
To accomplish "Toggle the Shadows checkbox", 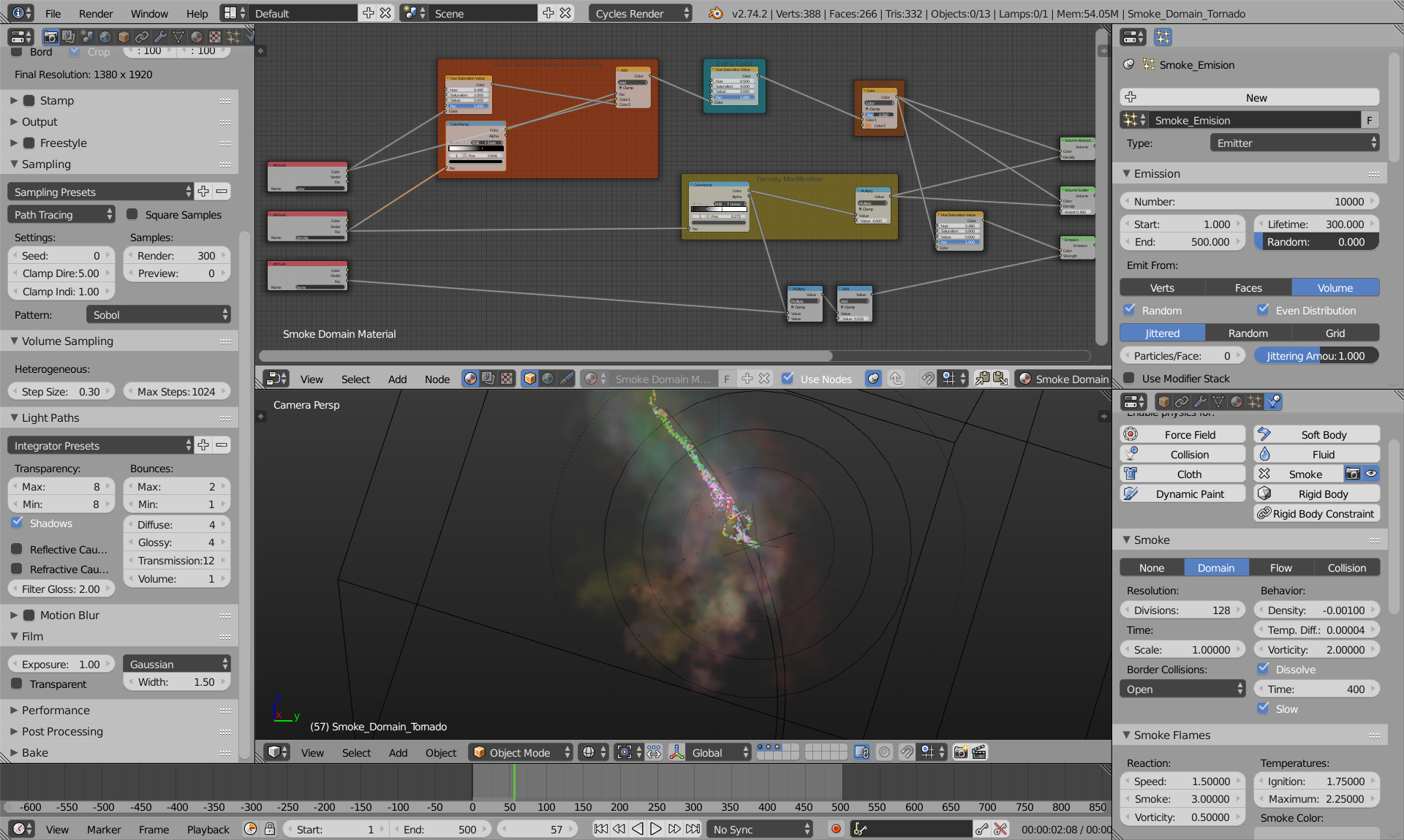I will pos(18,523).
